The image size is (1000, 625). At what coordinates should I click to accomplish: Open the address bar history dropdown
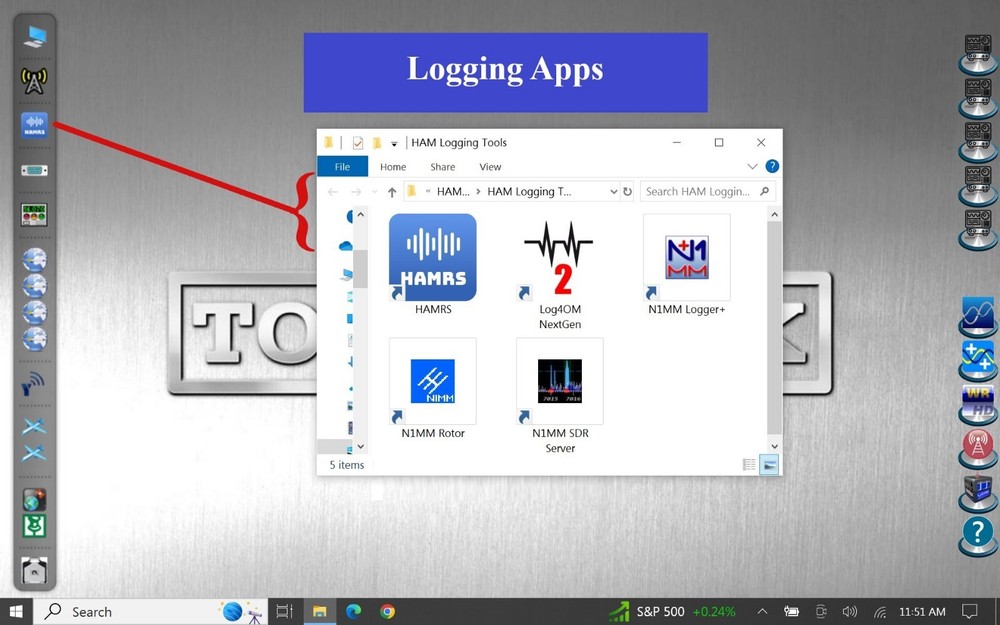(x=612, y=192)
